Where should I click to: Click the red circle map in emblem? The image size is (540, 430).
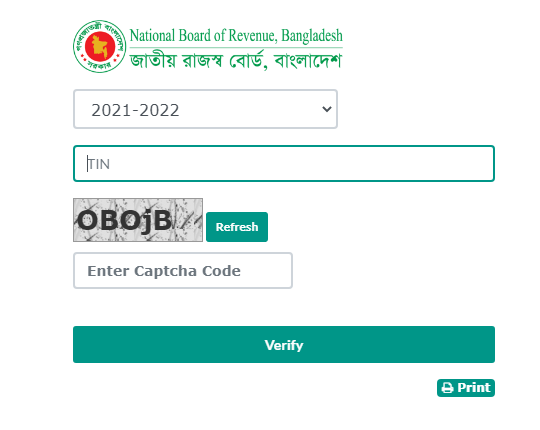click(100, 46)
